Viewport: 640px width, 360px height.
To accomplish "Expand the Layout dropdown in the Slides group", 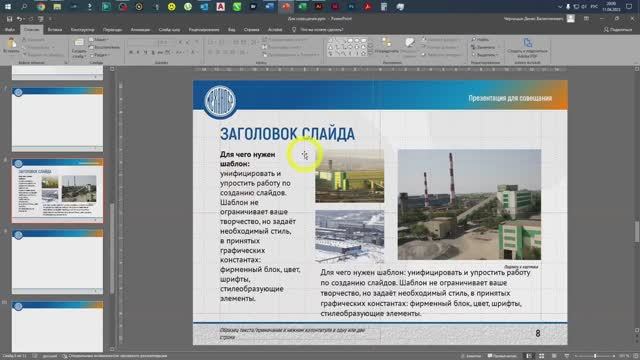I will (x=98, y=40).
